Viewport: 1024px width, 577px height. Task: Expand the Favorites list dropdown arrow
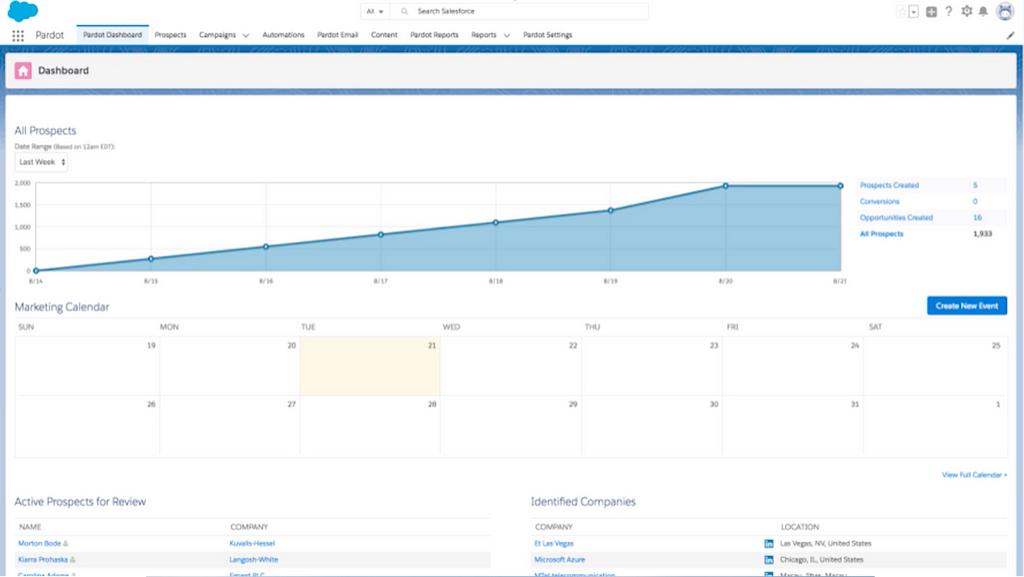click(x=914, y=12)
